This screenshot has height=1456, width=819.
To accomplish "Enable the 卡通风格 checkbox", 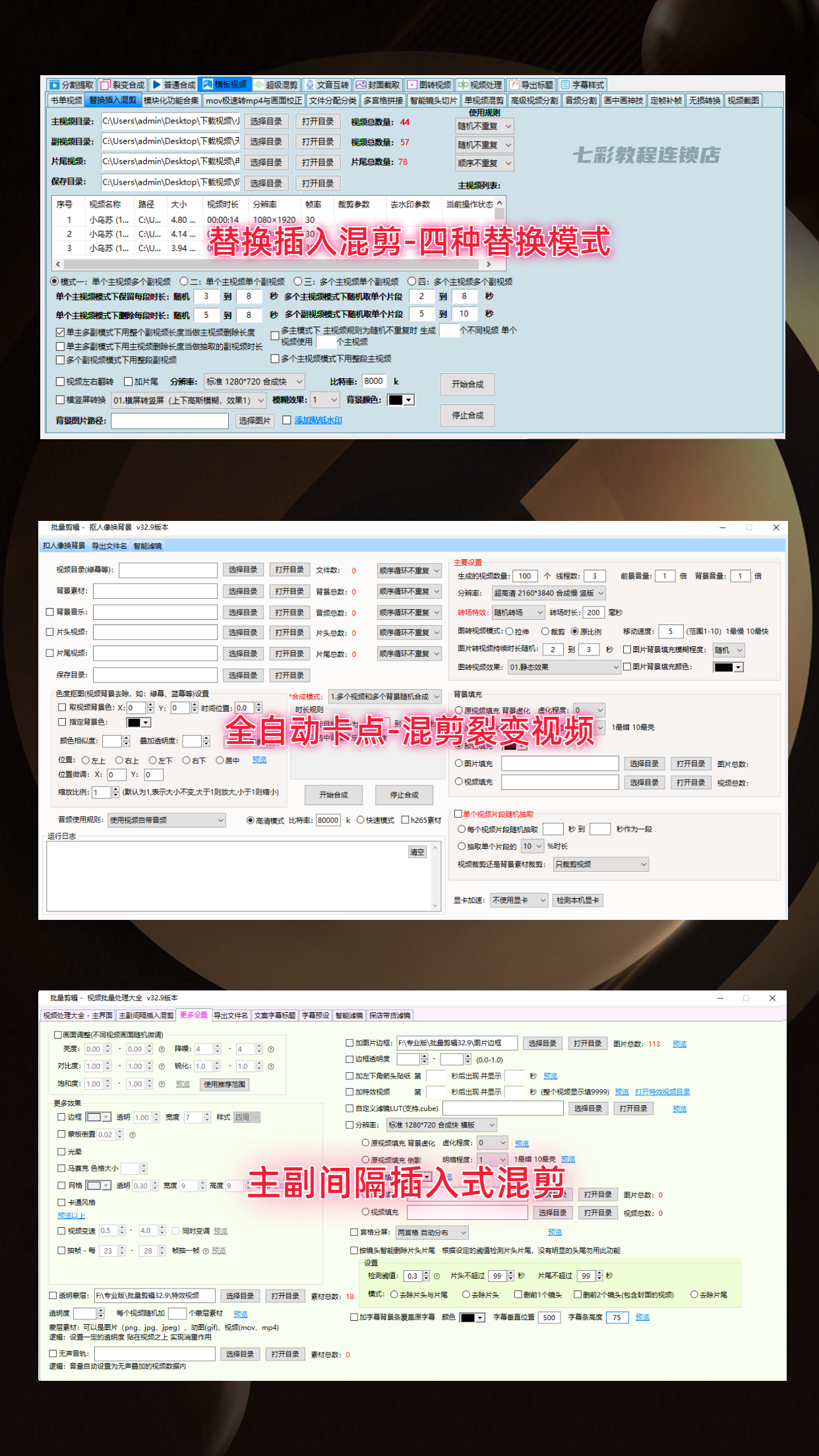I will point(61,1202).
